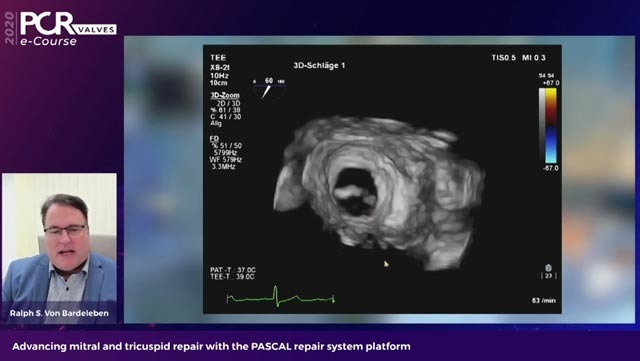Screen dimensions: 640x361
Task: Click the '10cm' depth value
Action: click(x=218, y=82)
